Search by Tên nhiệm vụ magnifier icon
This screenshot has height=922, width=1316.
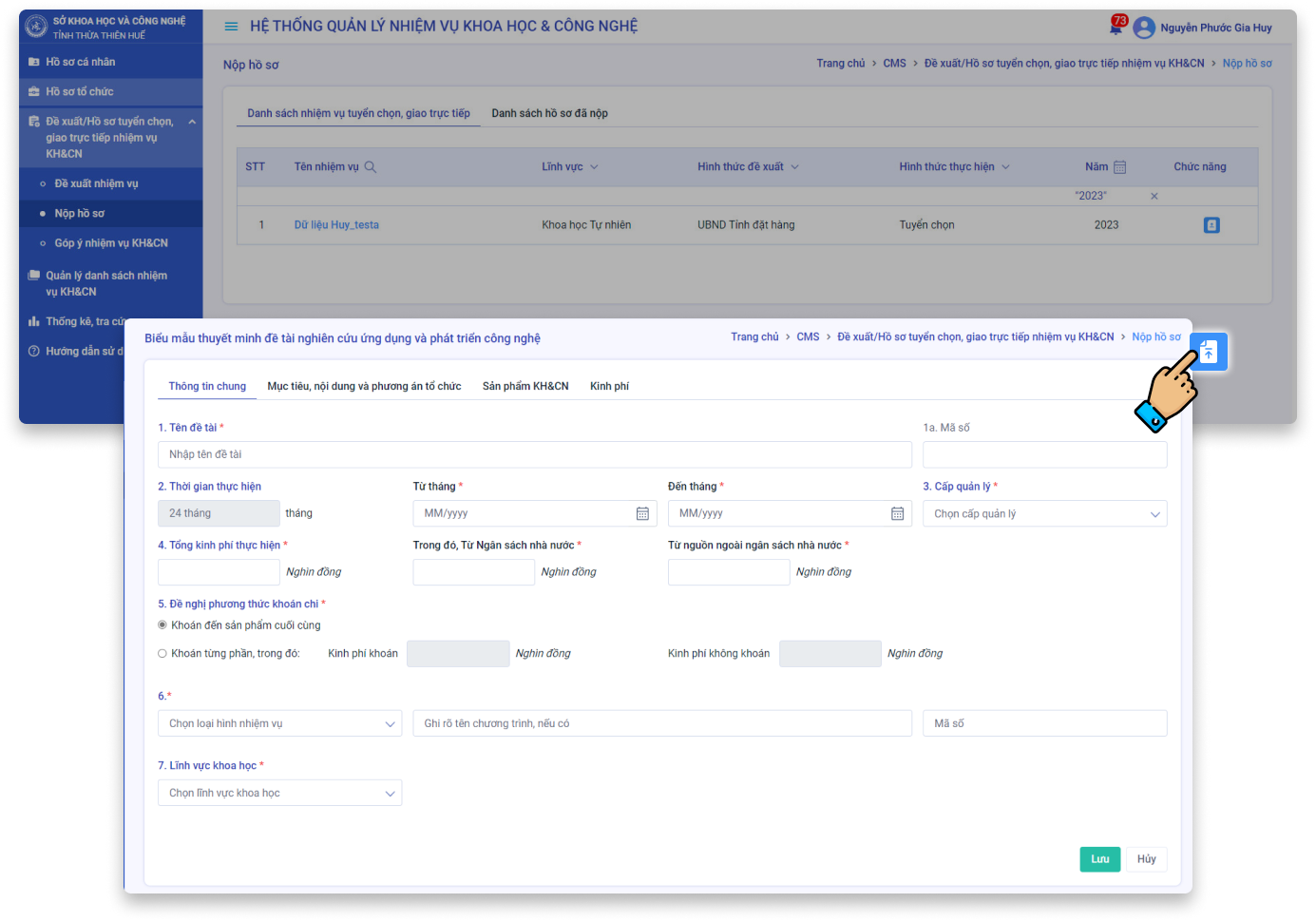371,167
